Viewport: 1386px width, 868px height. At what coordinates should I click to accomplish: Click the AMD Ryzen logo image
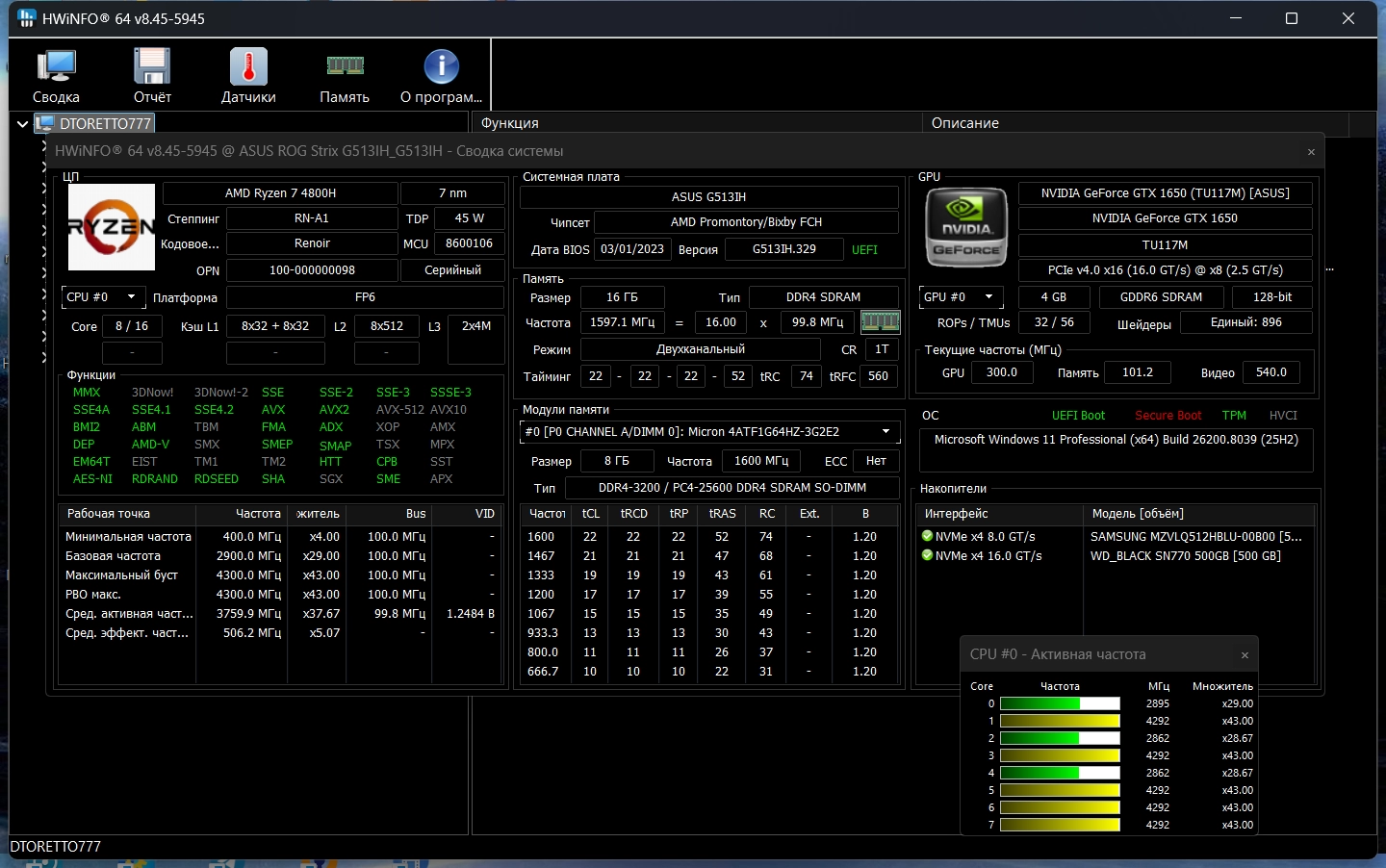pyautogui.click(x=112, y=227)
